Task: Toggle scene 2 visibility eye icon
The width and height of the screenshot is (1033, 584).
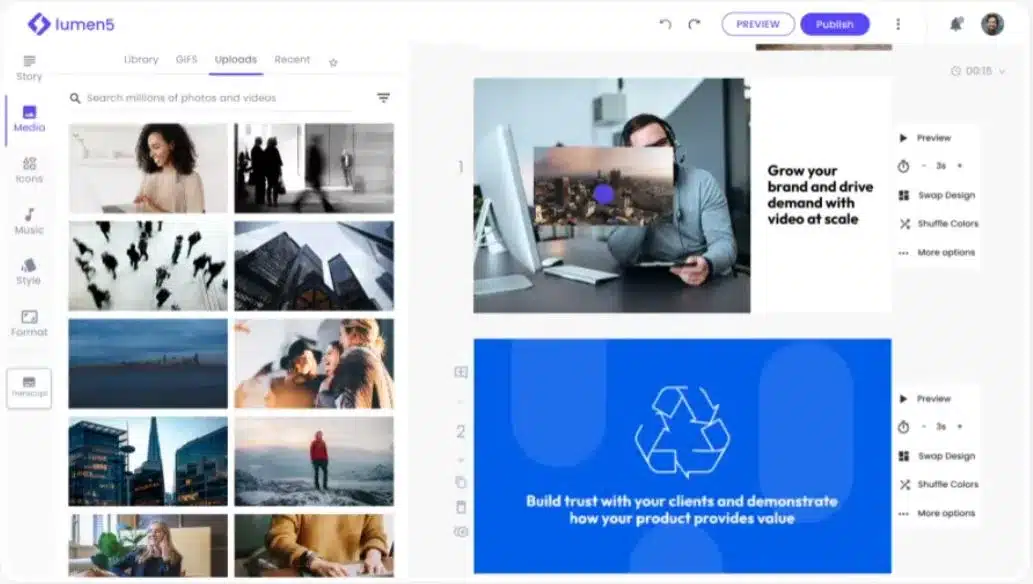Action: (461, 532)
